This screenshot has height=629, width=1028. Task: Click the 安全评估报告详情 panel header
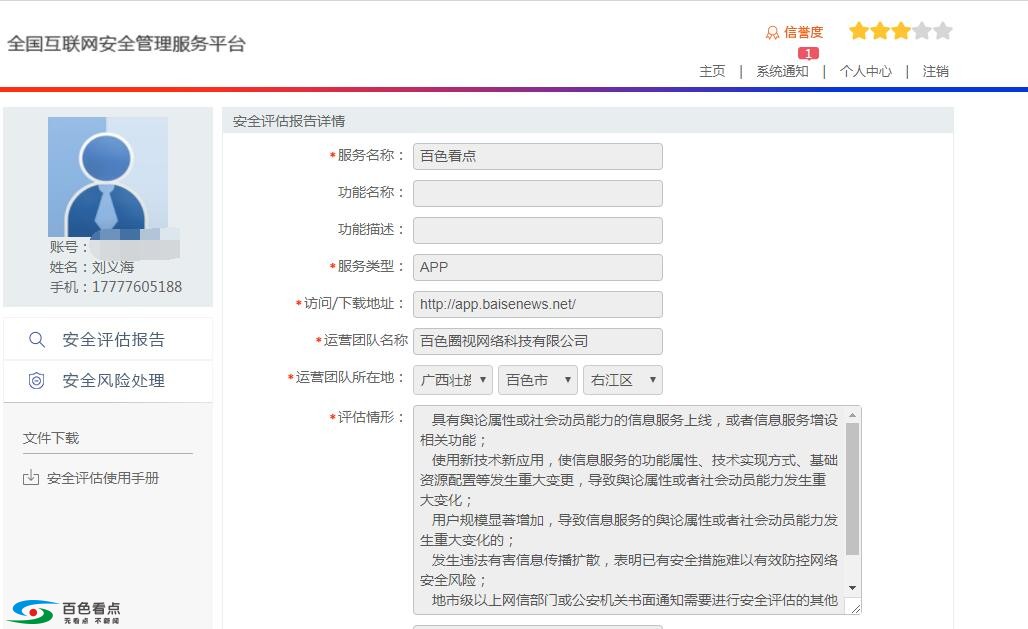pos(587,121)
